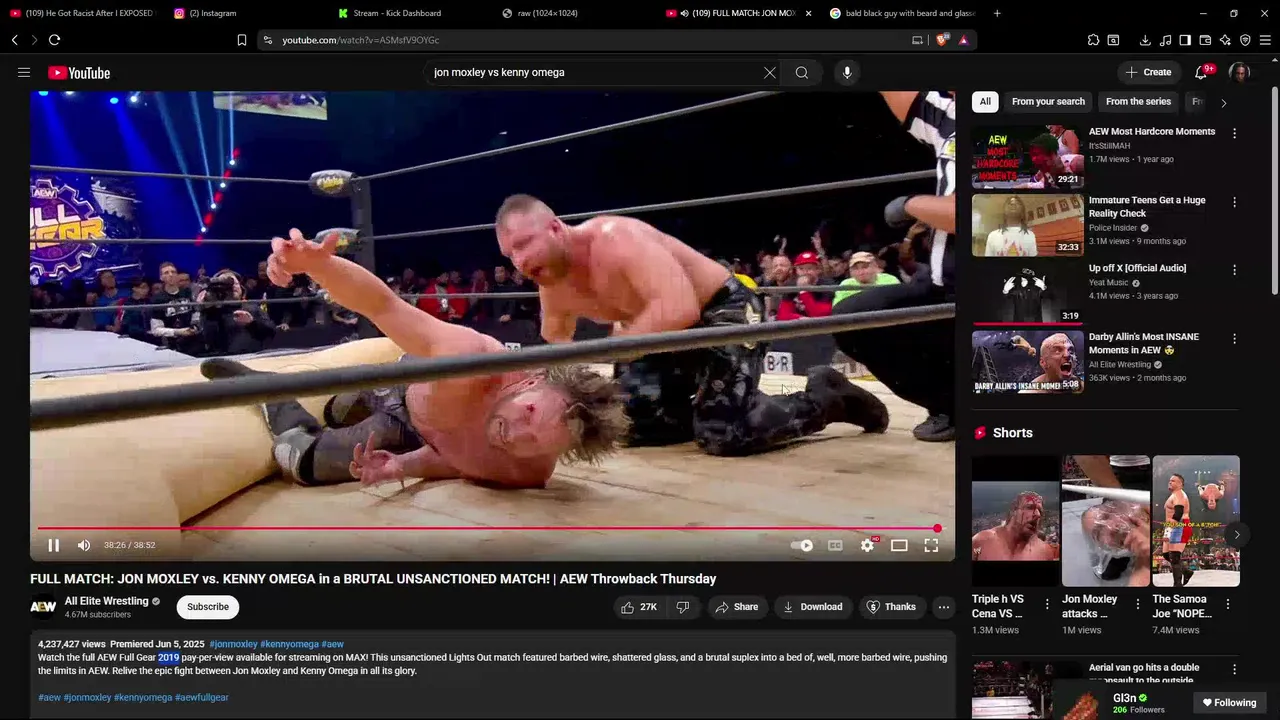Toggle closed captions in the player
The height and width of the screenshot is (720, 1280).
click(835, 545)
